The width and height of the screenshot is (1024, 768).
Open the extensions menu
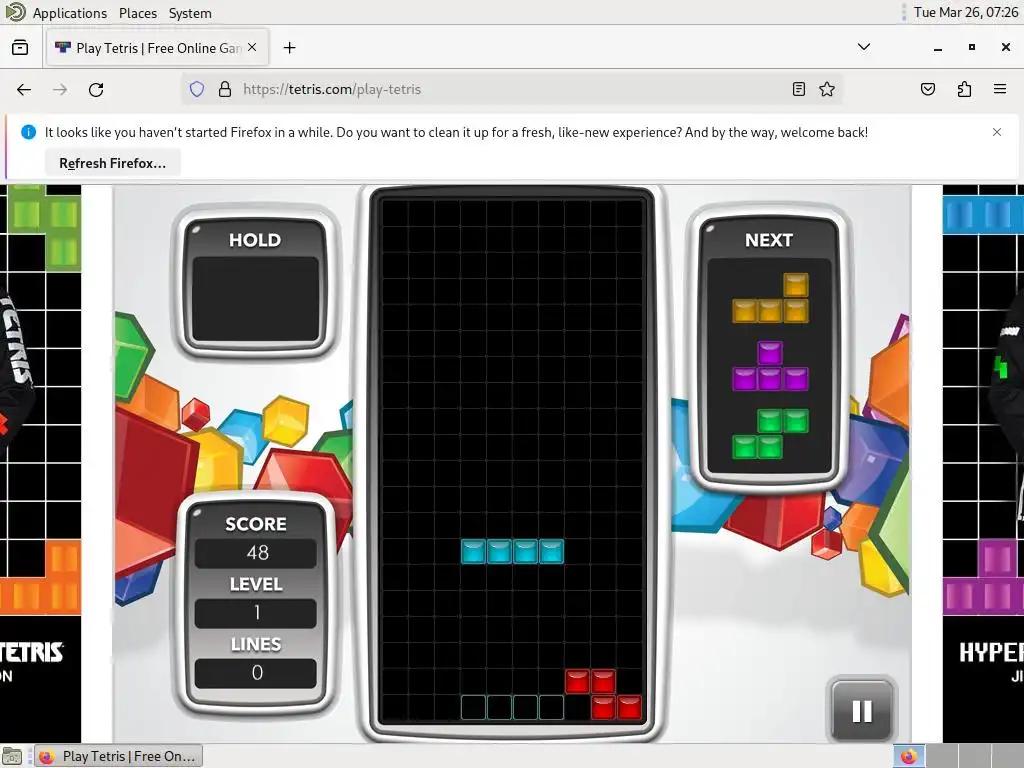(x=964, y=89)
